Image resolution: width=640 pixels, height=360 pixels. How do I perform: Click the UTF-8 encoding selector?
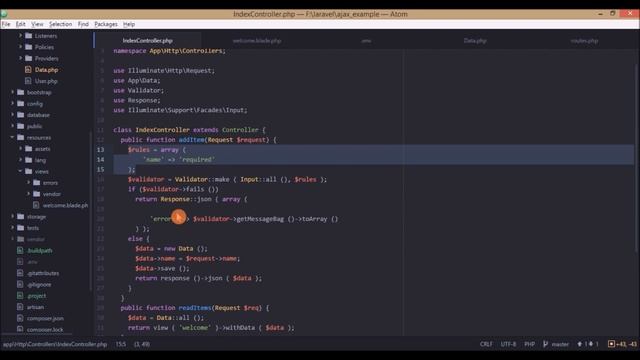509,344
